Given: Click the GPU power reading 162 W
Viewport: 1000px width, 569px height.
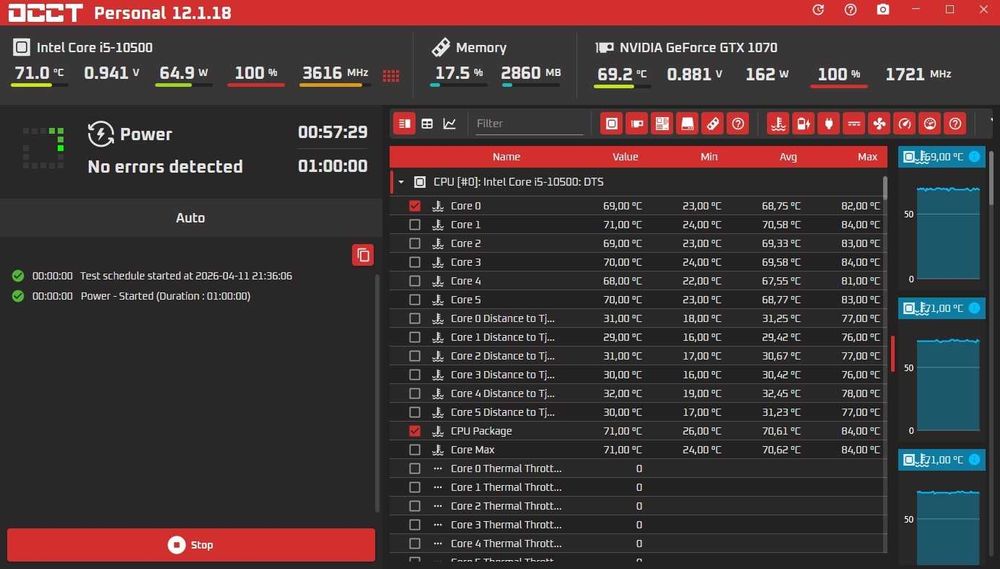Looking at the screenshot, I should tap(767, 74).
